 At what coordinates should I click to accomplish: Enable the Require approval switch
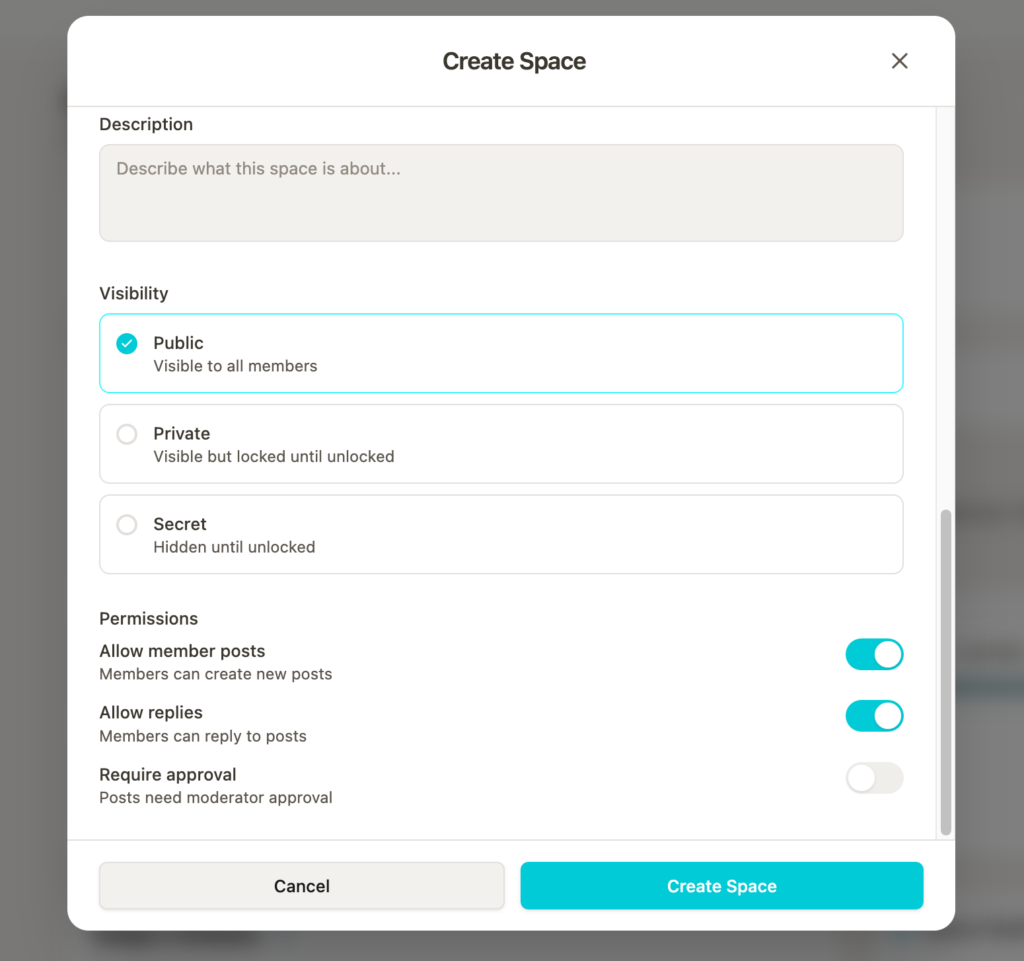click(874, 778)
